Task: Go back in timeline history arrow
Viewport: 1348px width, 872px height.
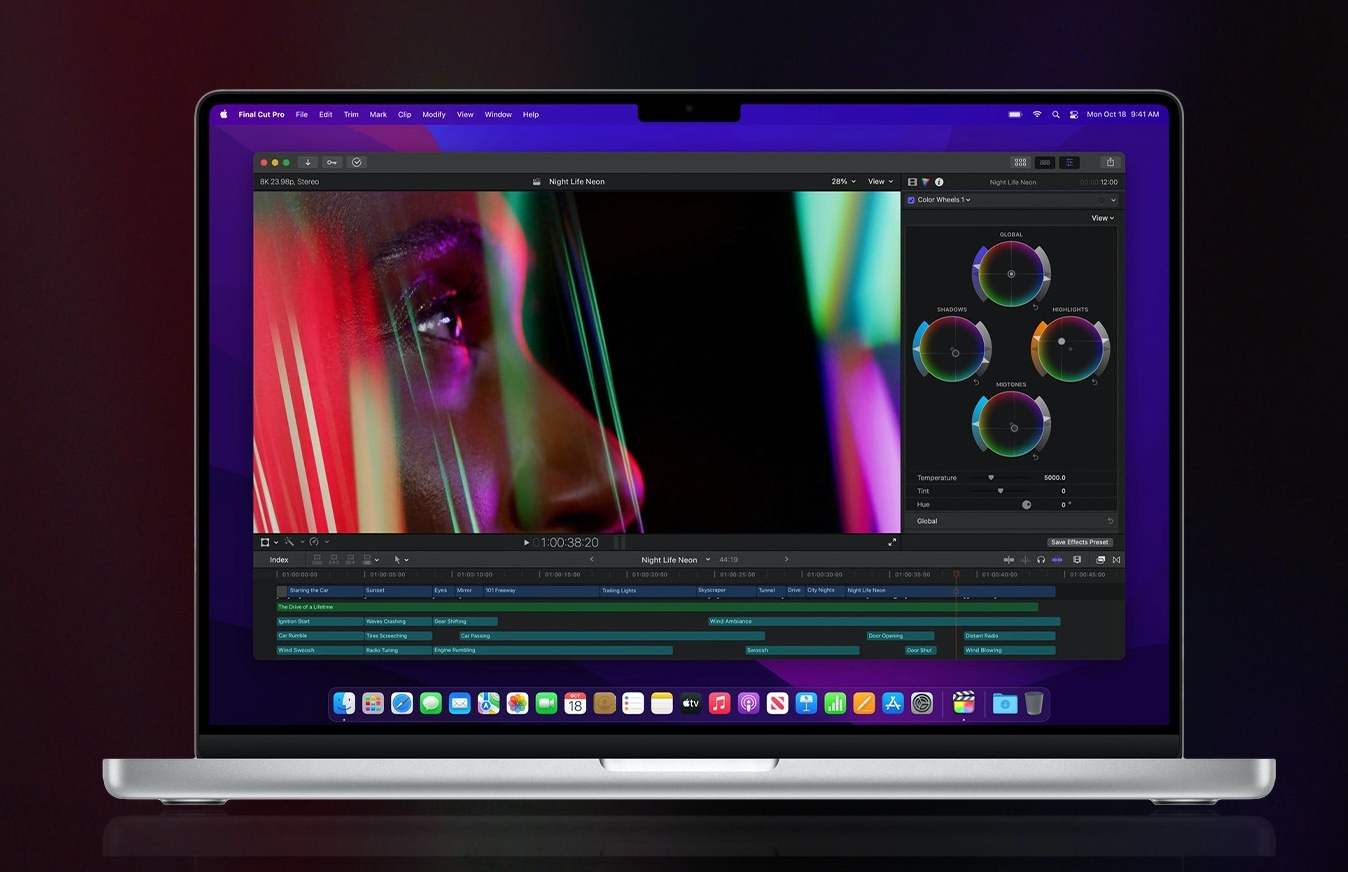Action: coord(591,559)
